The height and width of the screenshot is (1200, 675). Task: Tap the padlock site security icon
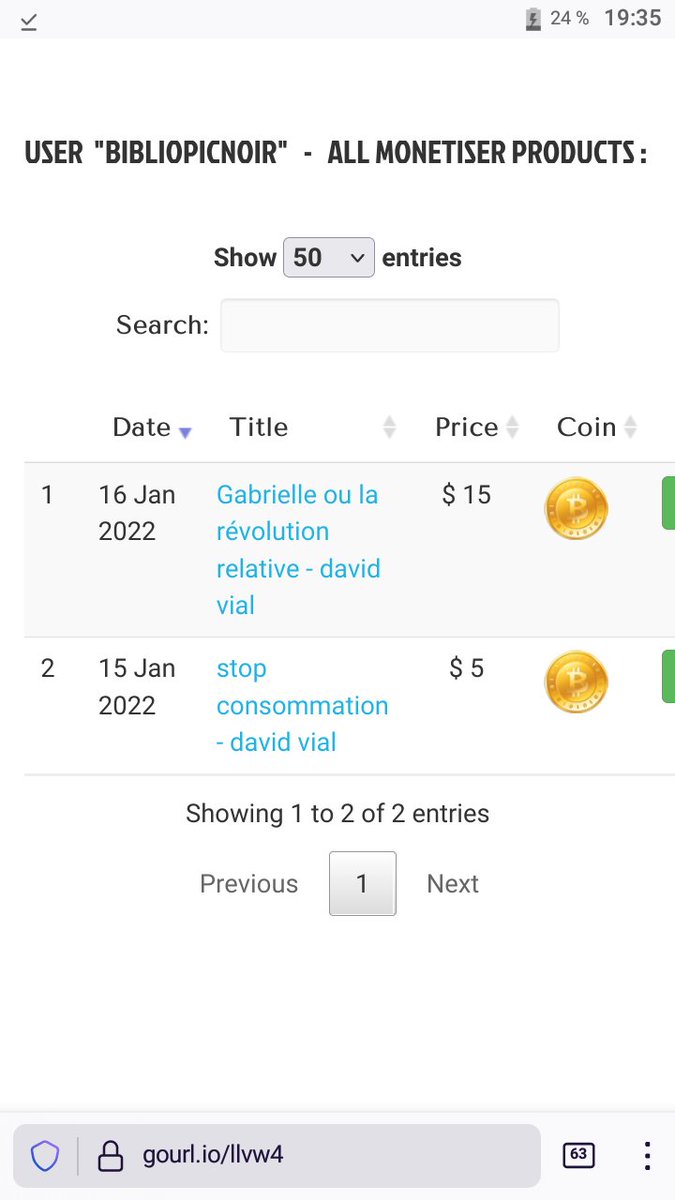[x=109, y=1156]
